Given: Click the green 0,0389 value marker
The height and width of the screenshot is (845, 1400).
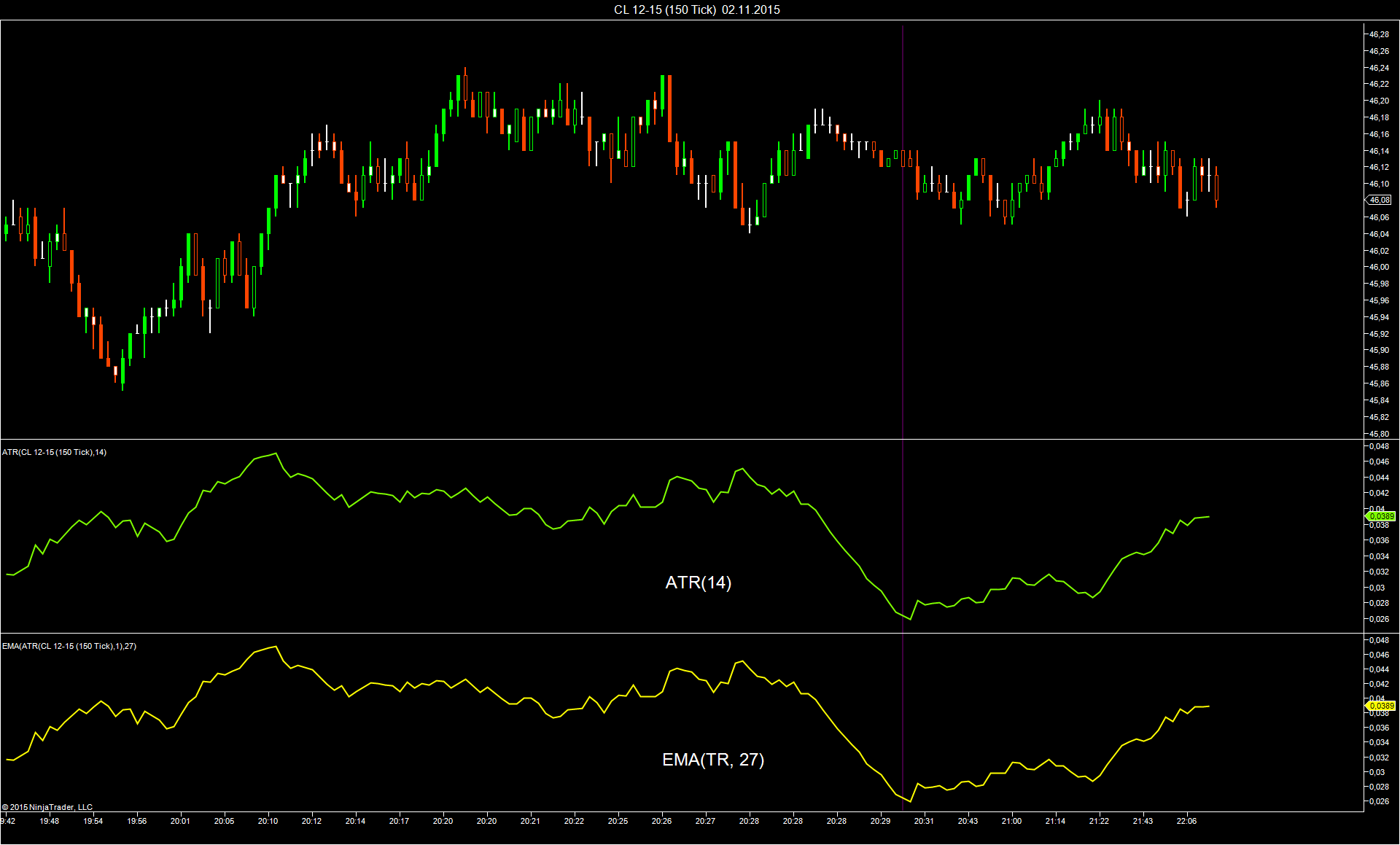Looking at the screenshot, I should pos(1380,516).
